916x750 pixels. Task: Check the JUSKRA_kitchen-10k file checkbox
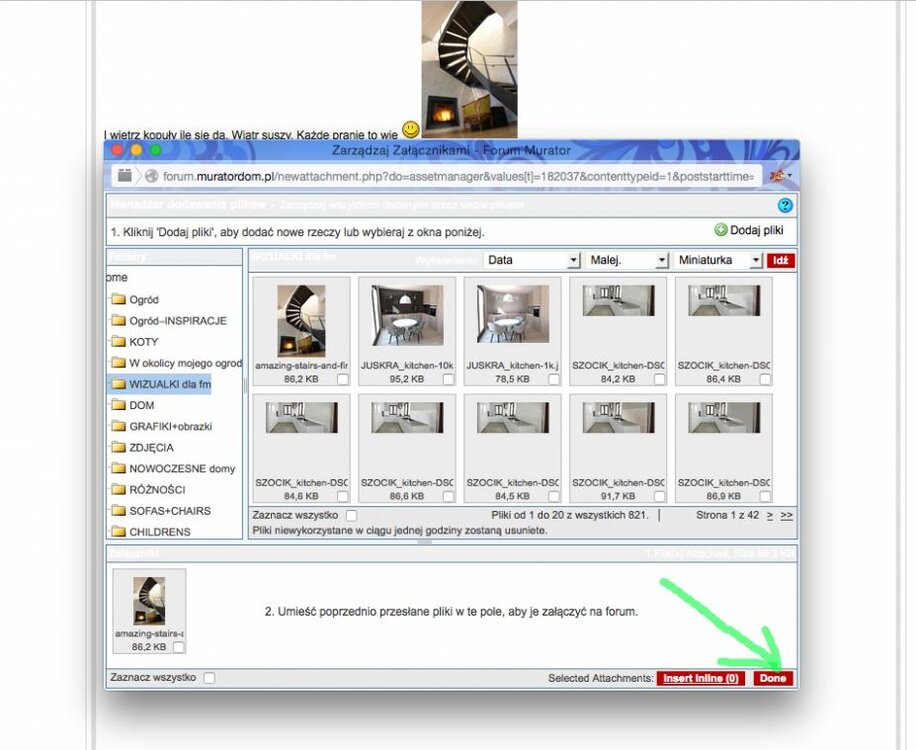(449, 380)
